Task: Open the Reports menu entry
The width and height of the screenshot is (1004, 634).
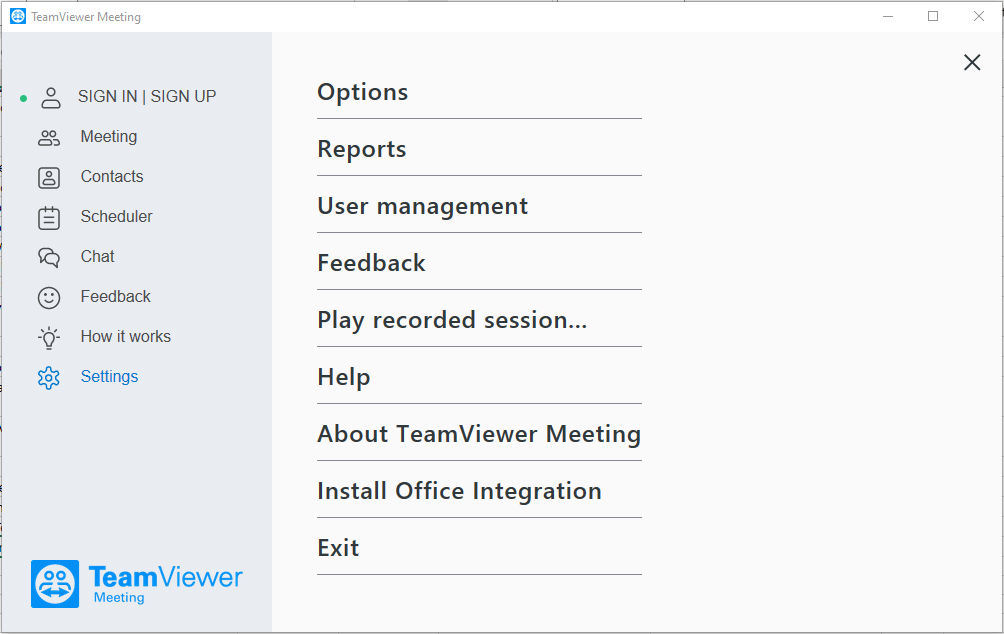Action: tap(362, 149)
